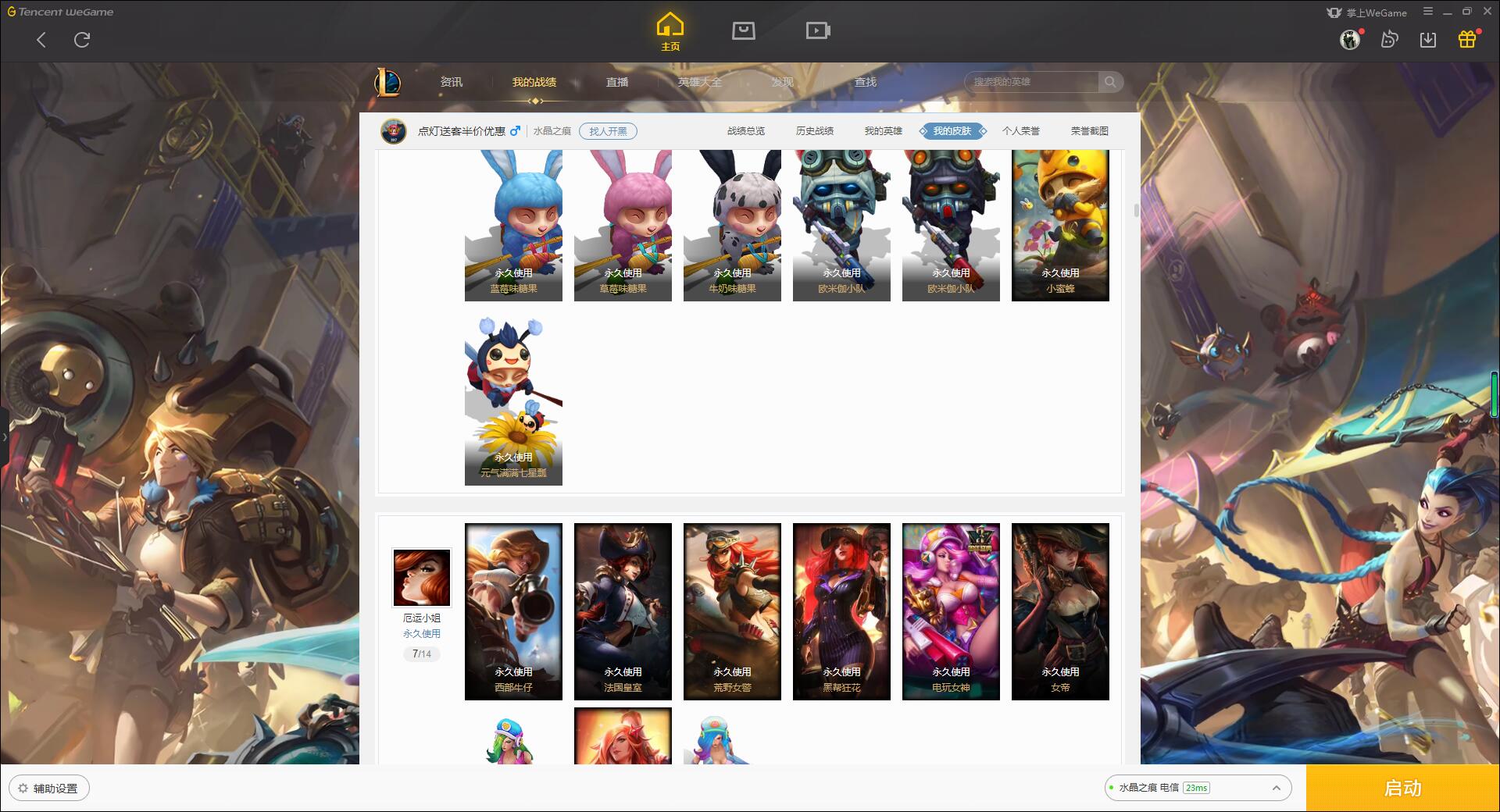
Task: Click the 23ms ping indicator
Action: point(1196,788)
